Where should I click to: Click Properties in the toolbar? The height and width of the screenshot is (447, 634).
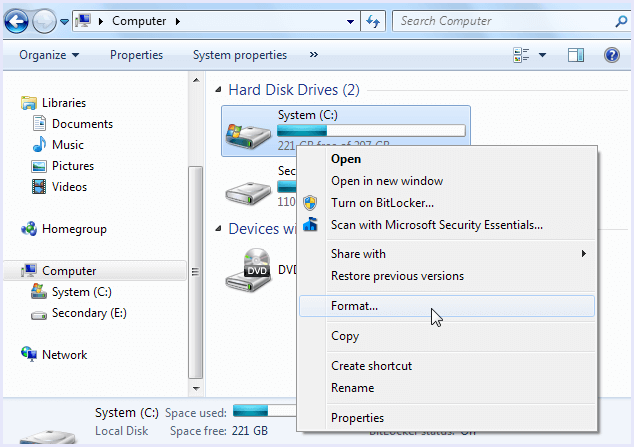click(136, 55)
